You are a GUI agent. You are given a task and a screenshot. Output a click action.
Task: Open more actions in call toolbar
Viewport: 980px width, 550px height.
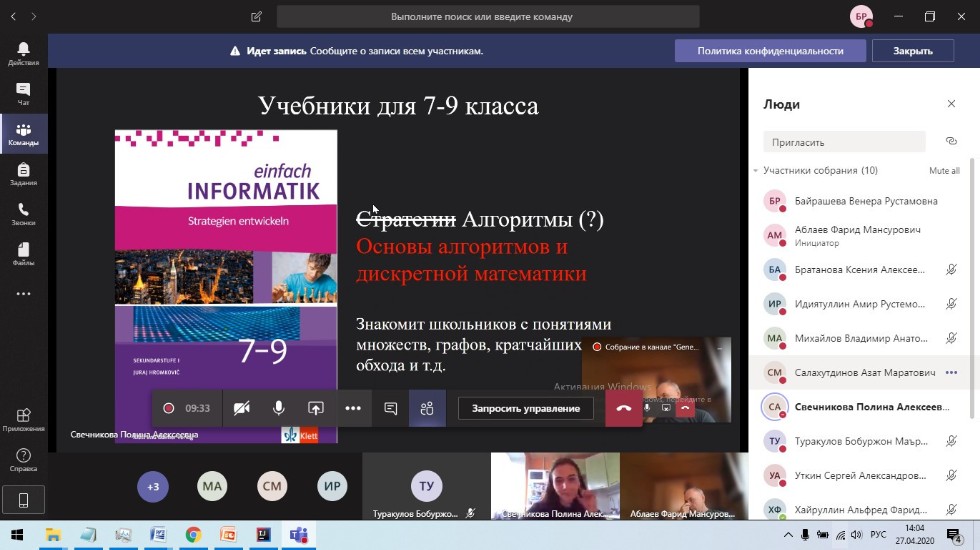click(353, 408)
